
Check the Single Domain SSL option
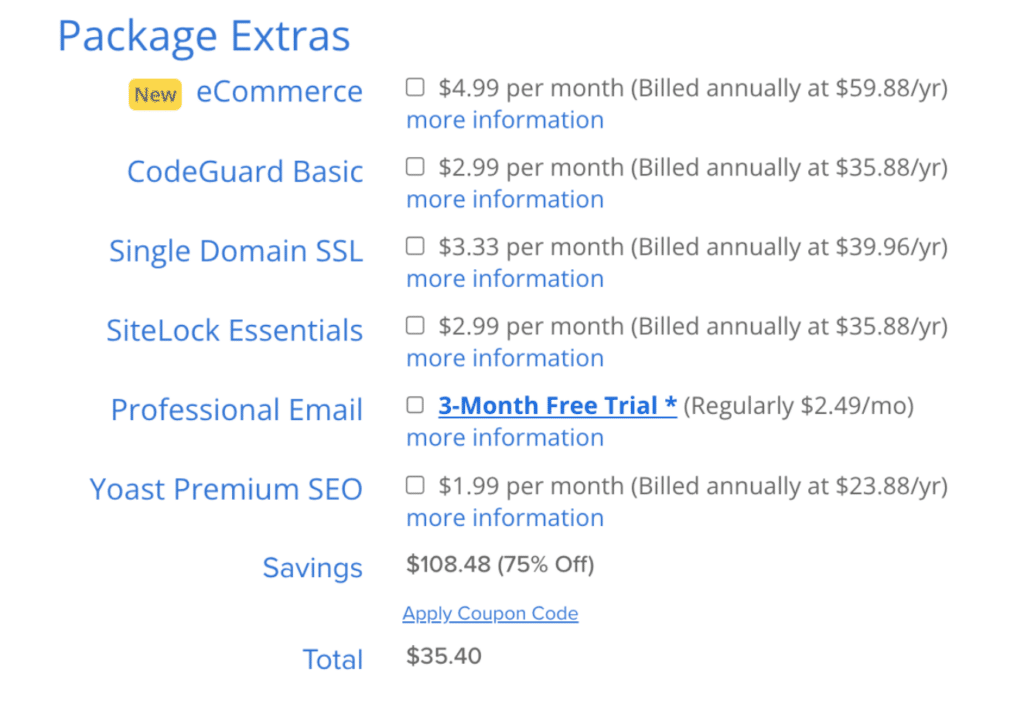tap(415, 246)
